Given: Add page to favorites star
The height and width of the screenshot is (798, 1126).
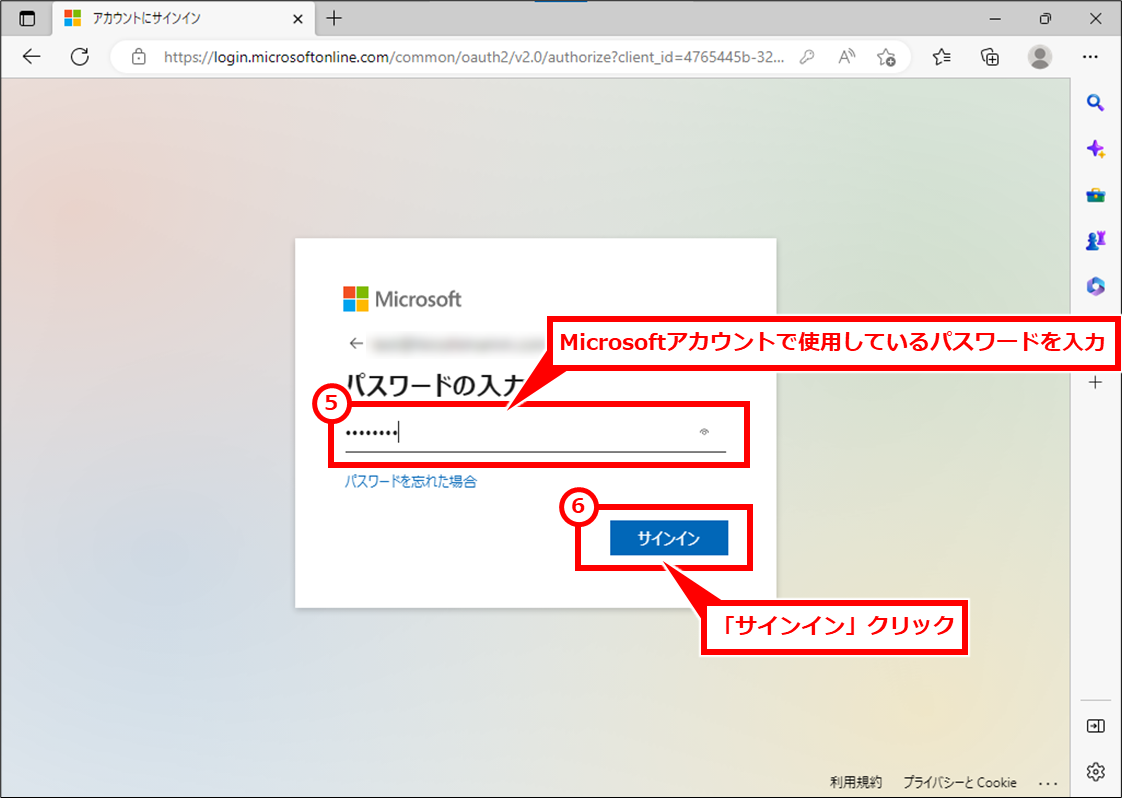Looking at the screenshot, I should (887, 57).
